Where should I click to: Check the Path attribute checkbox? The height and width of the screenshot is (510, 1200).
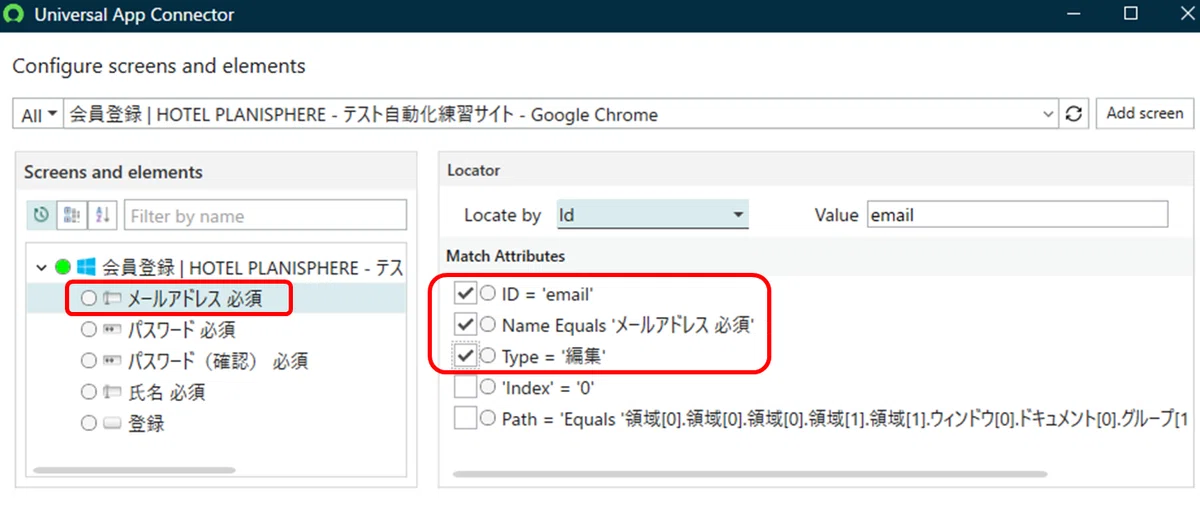pos(465,418)
